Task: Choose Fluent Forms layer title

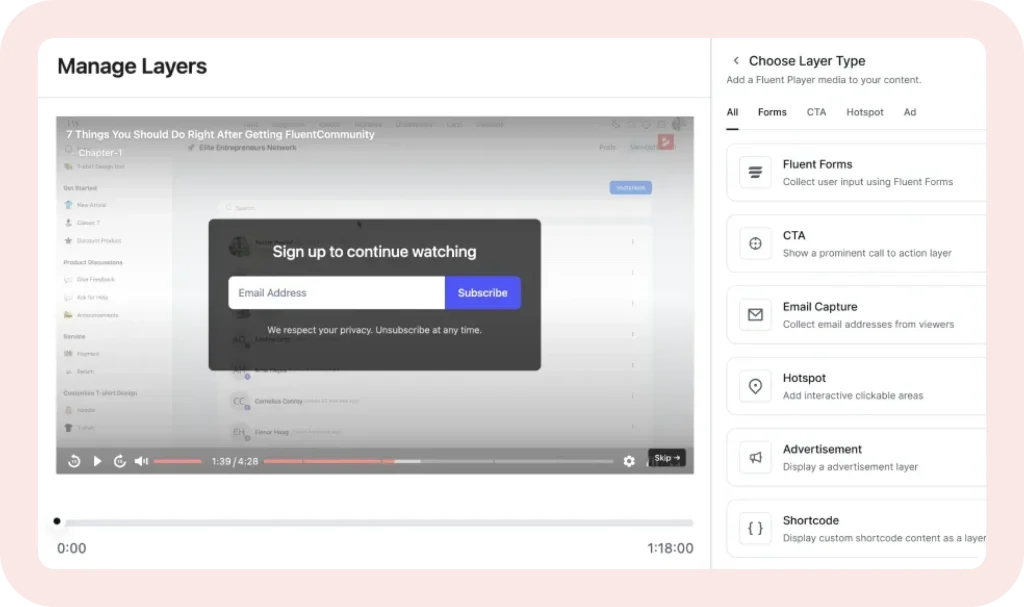Action: pyautogui.click(x=817, y=164)
